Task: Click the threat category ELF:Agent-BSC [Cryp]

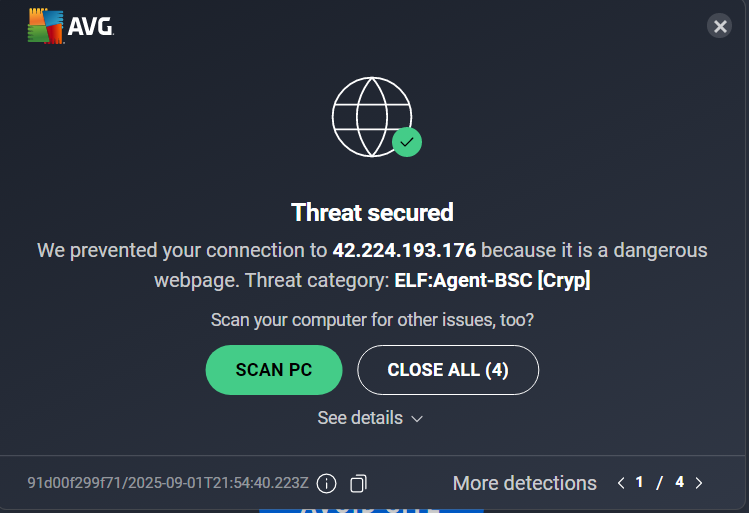Action: click(492, 280)
